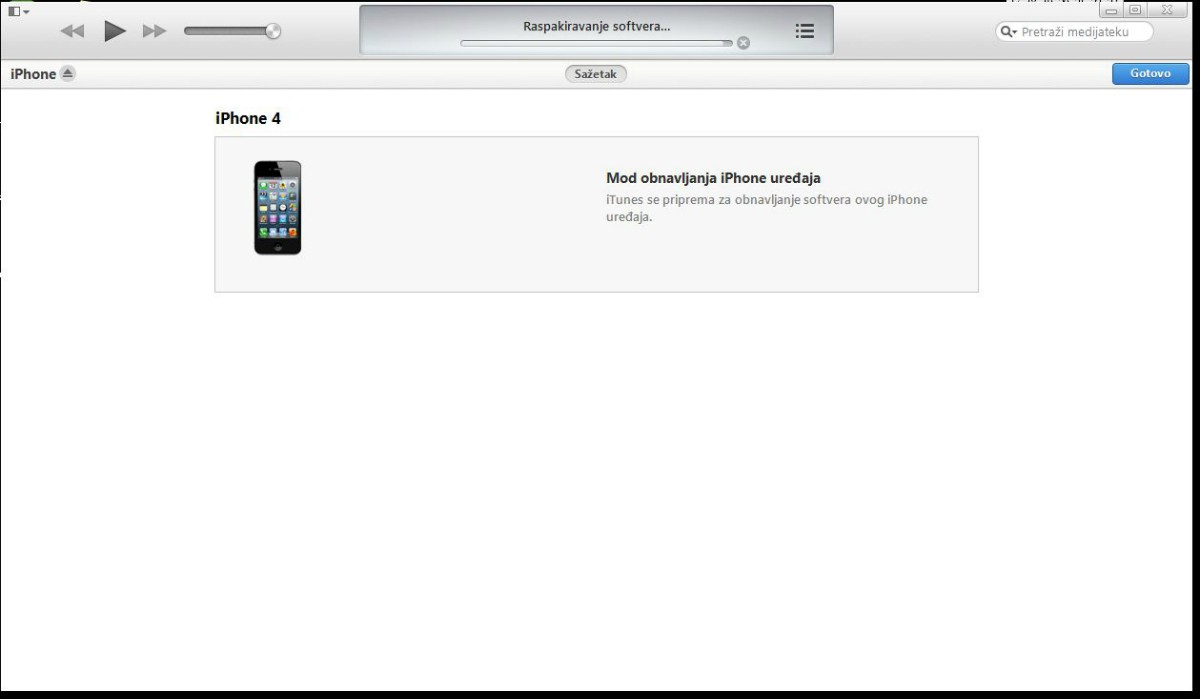Screen dimensions: 1200x699
Task: Eject the iPhone with eject icon
Action: point(67,73)
